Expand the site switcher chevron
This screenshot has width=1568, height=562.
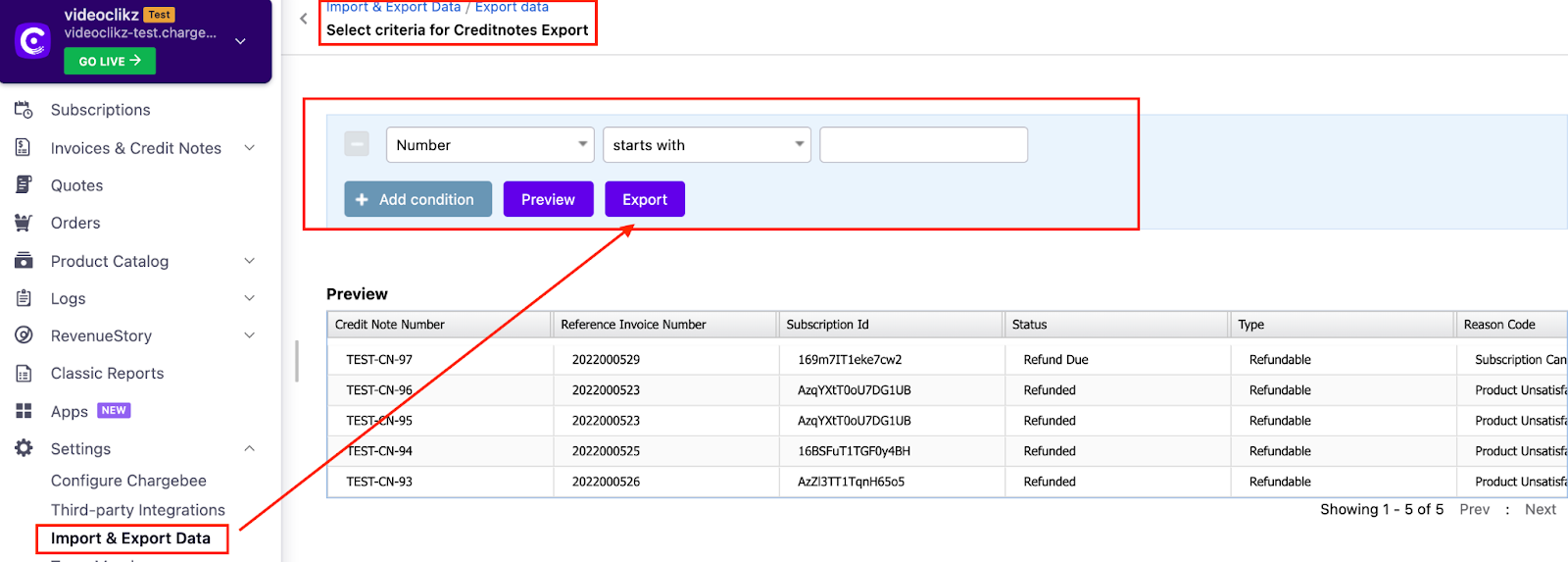coord(240,41)
